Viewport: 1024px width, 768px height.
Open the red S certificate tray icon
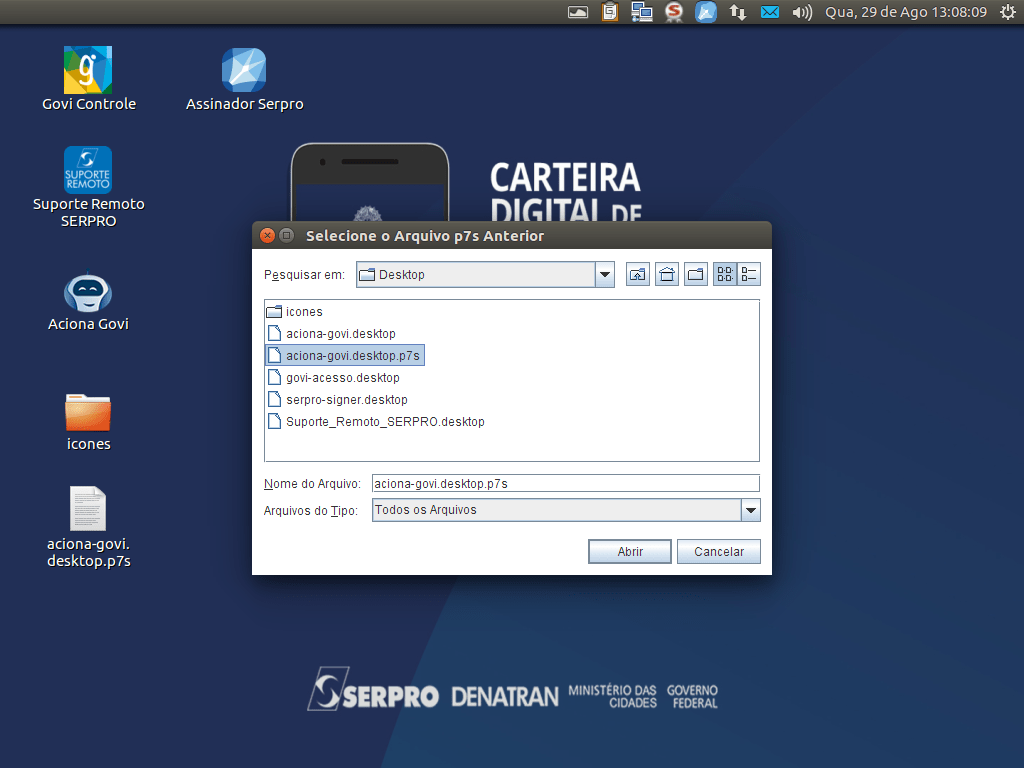click(674, 12)
